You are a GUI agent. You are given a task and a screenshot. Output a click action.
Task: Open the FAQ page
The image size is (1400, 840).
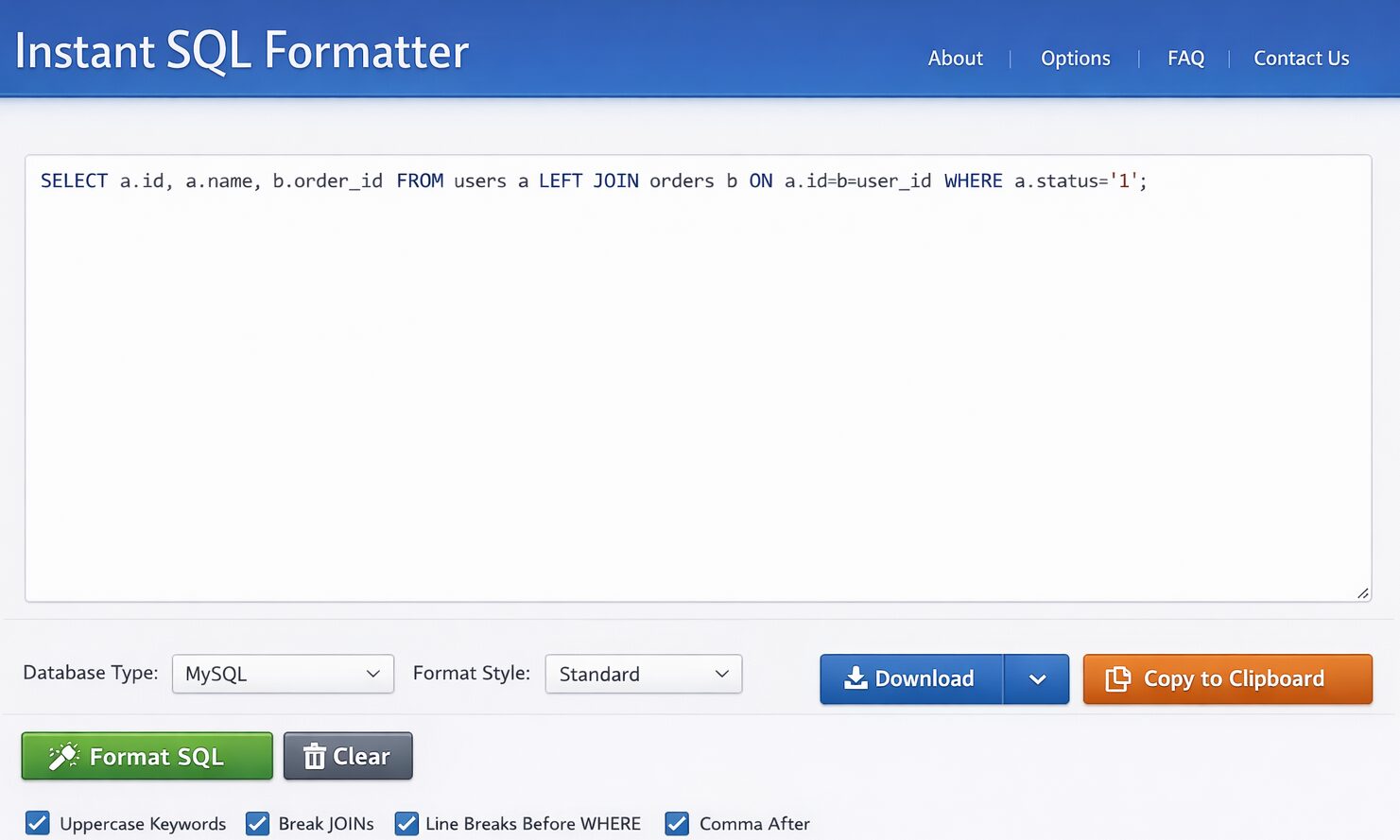1185,59
